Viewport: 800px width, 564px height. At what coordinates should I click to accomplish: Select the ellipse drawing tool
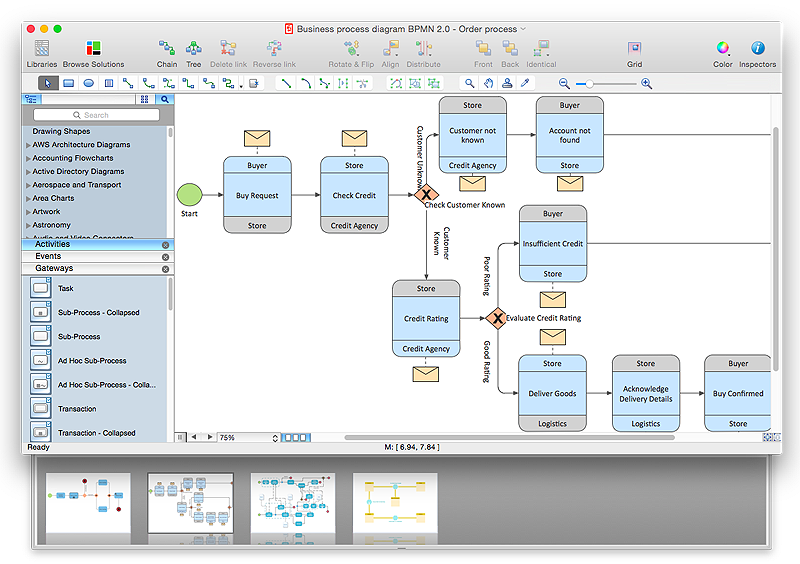click(89, 83)
